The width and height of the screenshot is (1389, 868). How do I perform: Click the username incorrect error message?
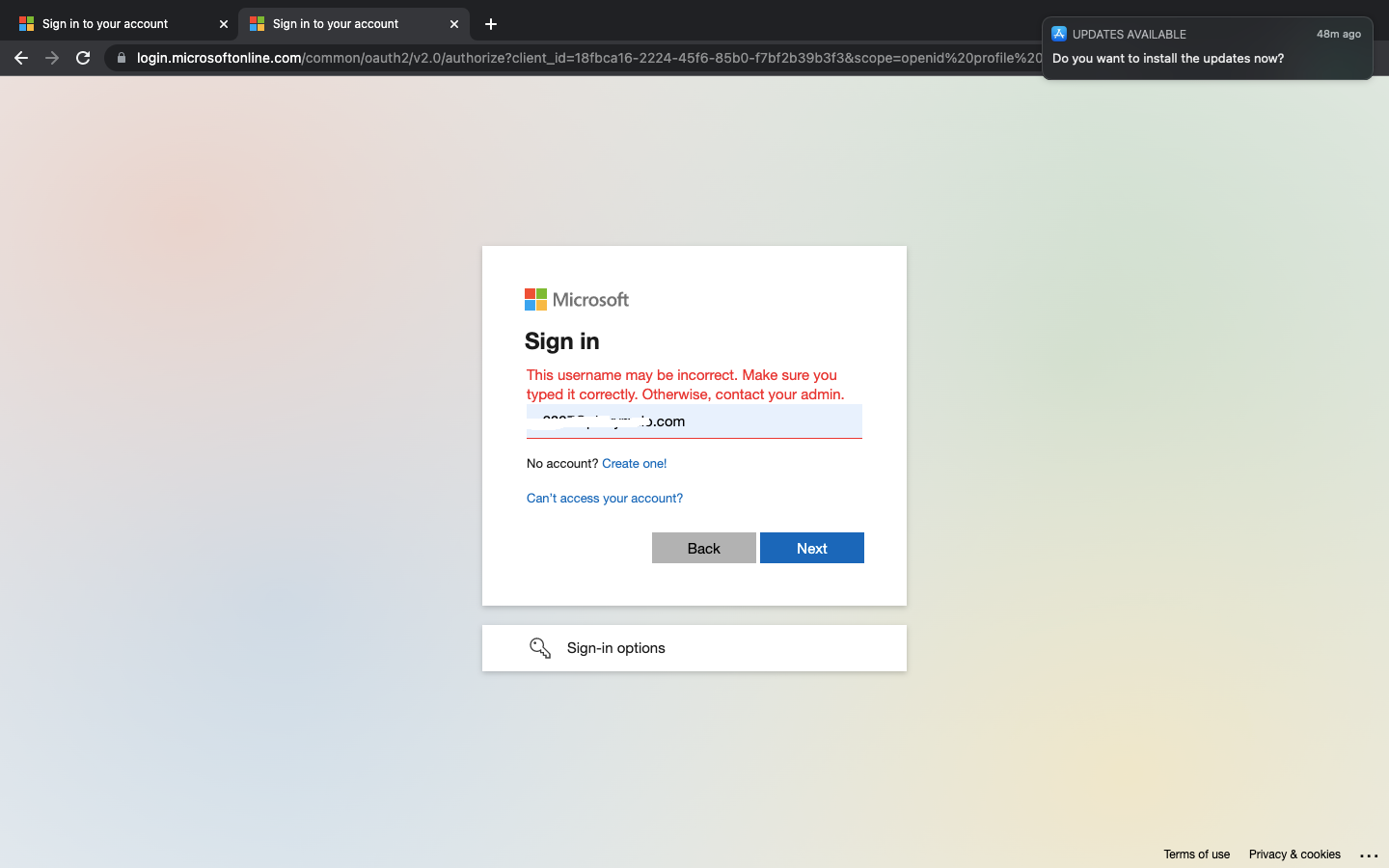[686, 385]
